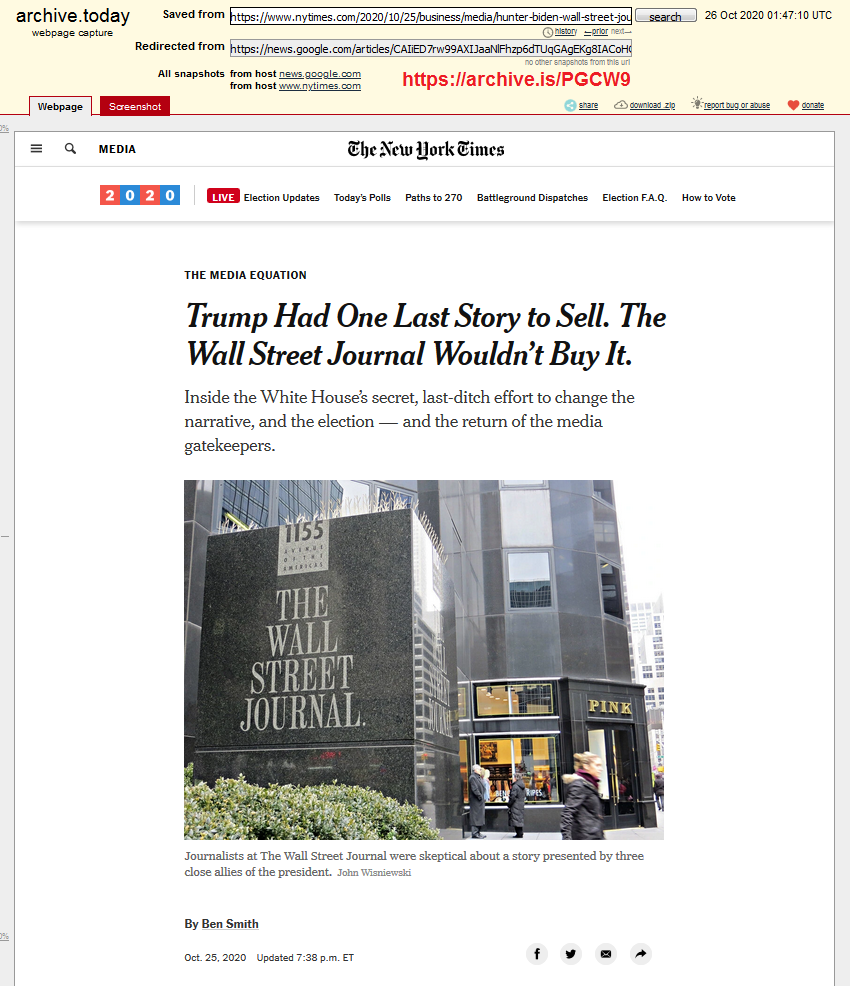The width and height of the screenshot is (850, 986).
Task: Open Today's Polls
Action: click(x=362, y=197)
